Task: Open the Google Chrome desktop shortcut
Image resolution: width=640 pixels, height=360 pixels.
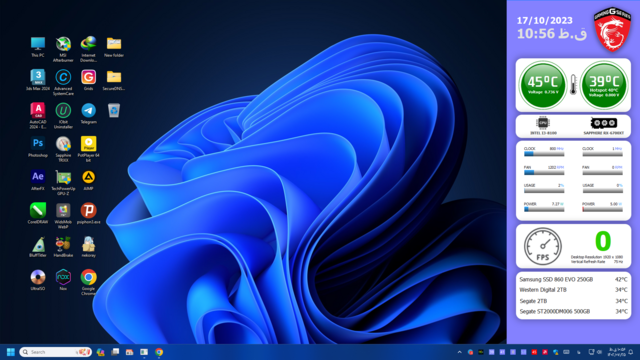Action: tap(88, 282)
